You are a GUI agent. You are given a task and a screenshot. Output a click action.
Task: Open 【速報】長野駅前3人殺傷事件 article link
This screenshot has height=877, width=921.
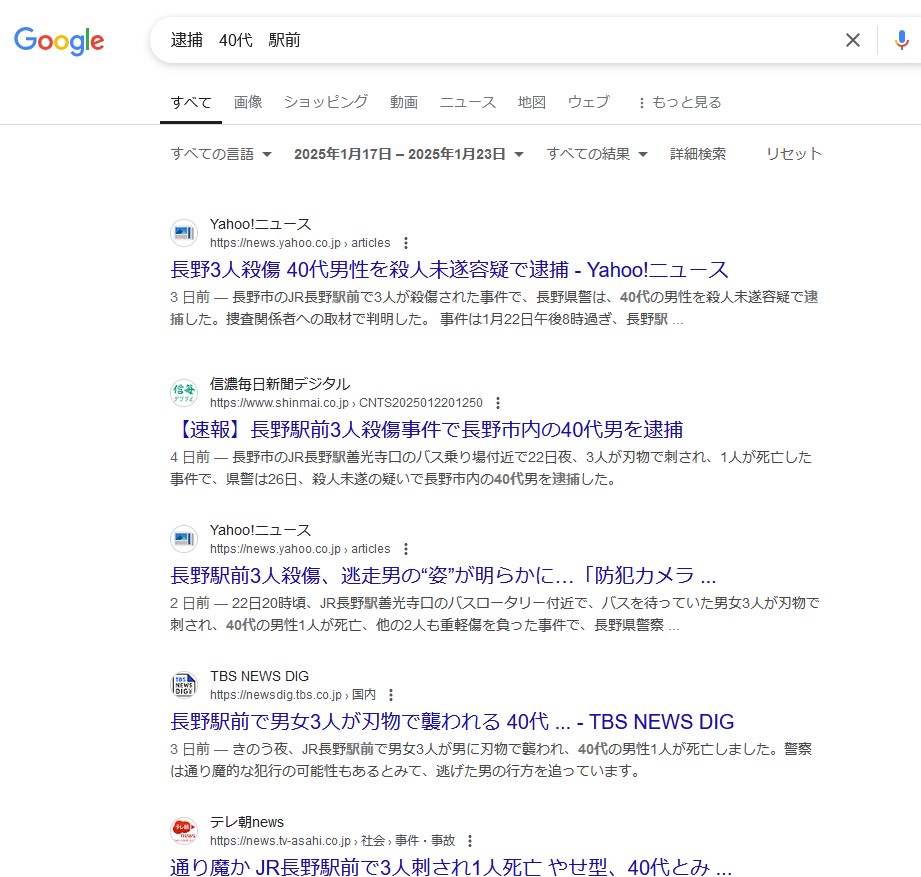coord(427,429)
